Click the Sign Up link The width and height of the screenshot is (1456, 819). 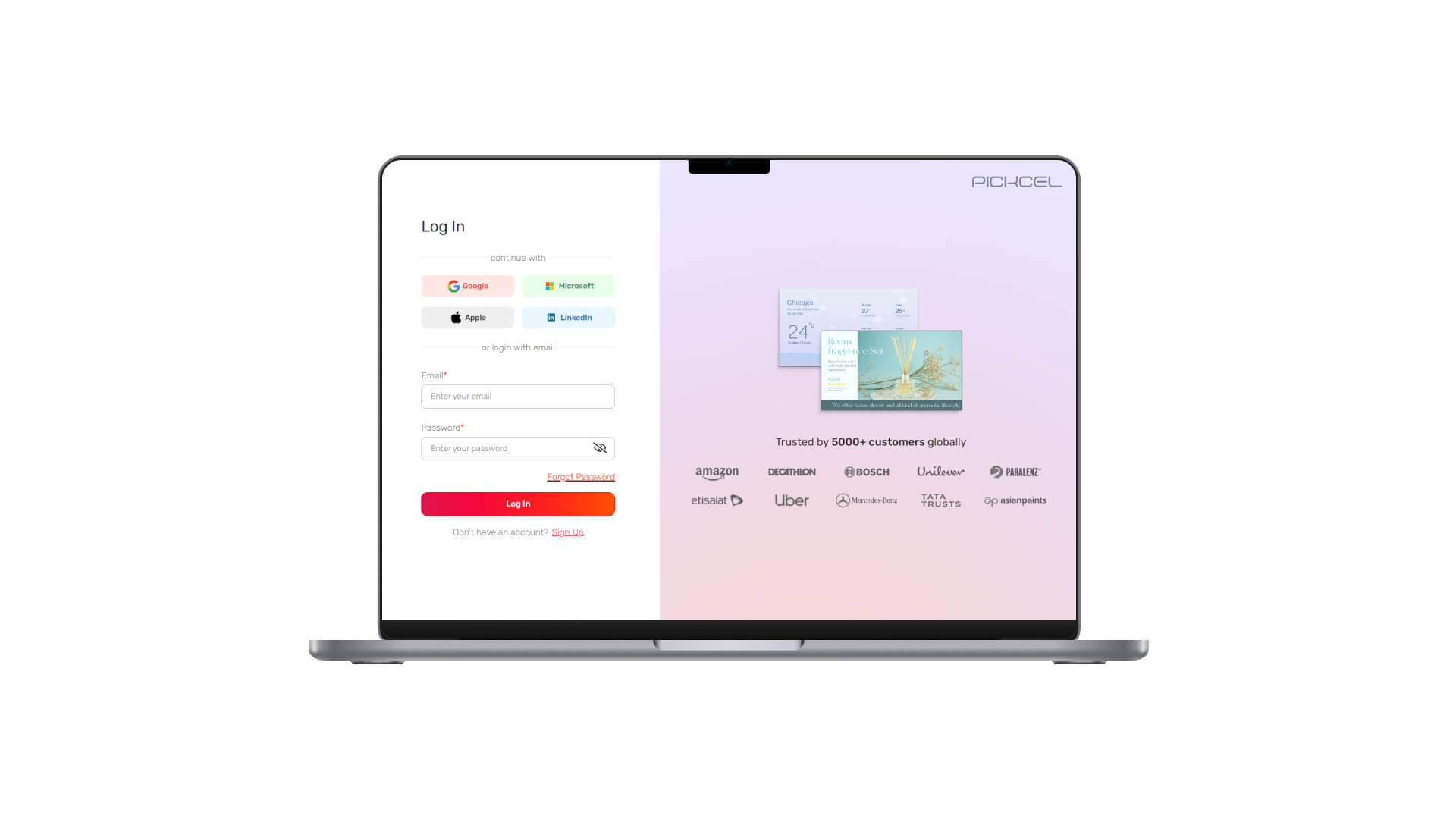coord(567,531)
